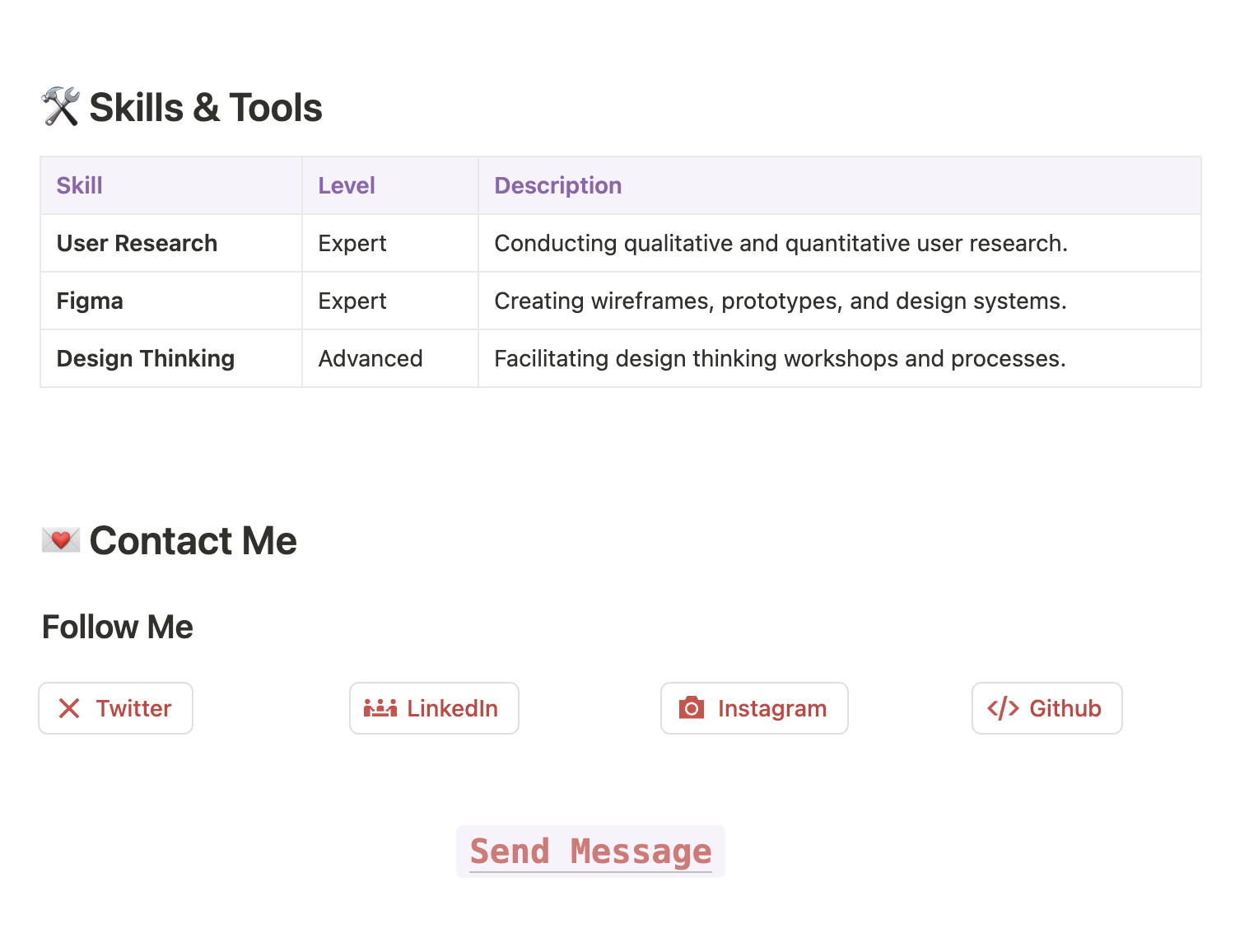Click the Skills & Tools heading
1235x952 pixels.
[205, 108]
